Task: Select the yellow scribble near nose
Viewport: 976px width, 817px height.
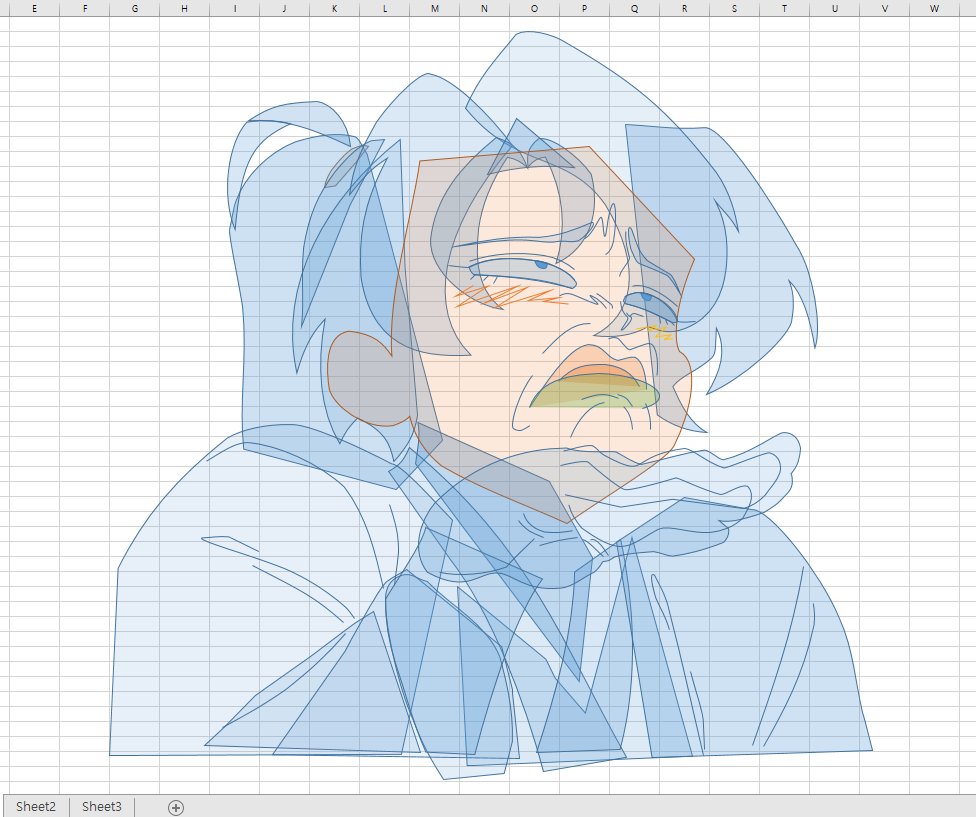Action: click(655, 332)
